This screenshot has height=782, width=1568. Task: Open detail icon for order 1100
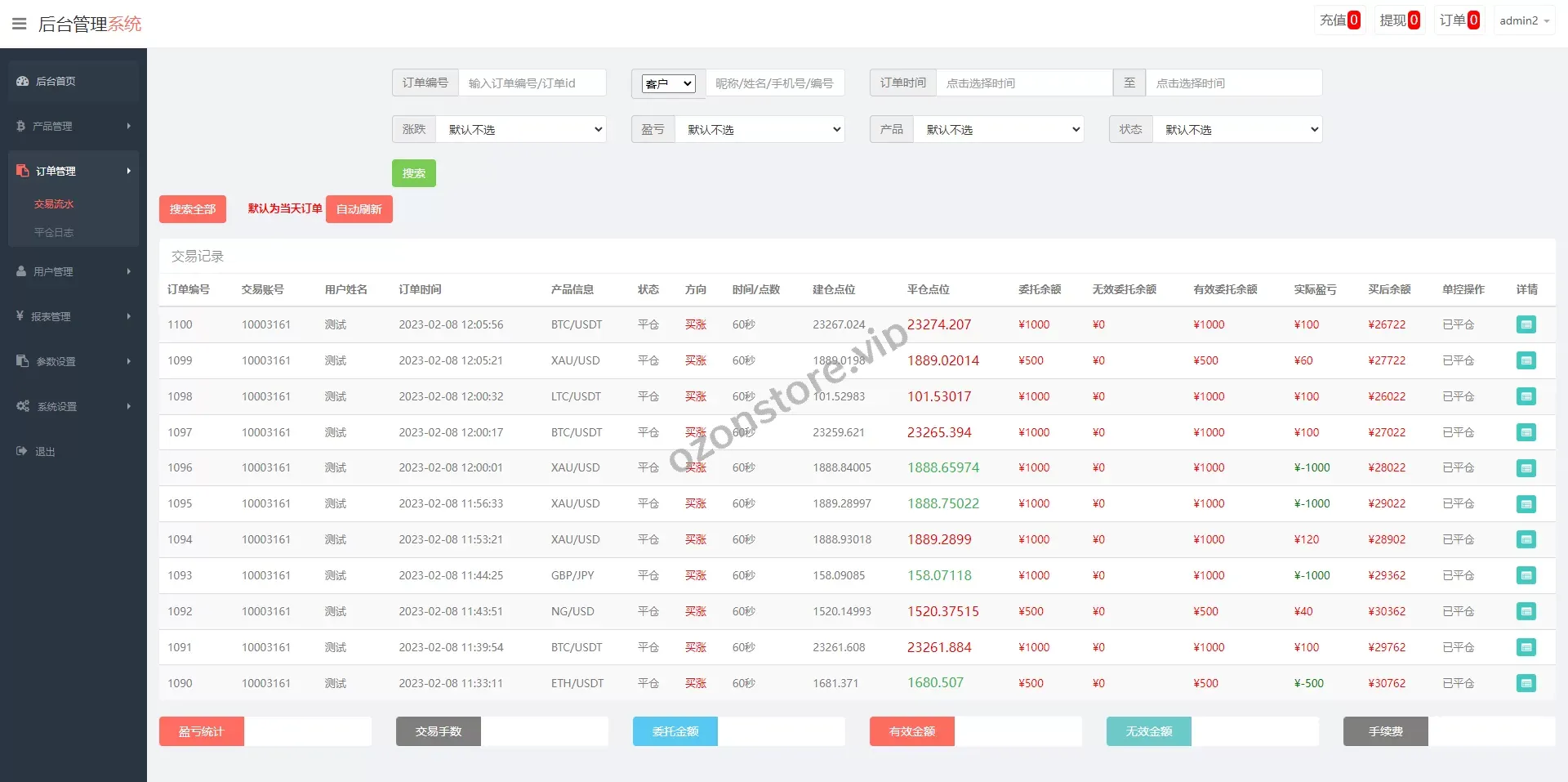(1526, 324)
